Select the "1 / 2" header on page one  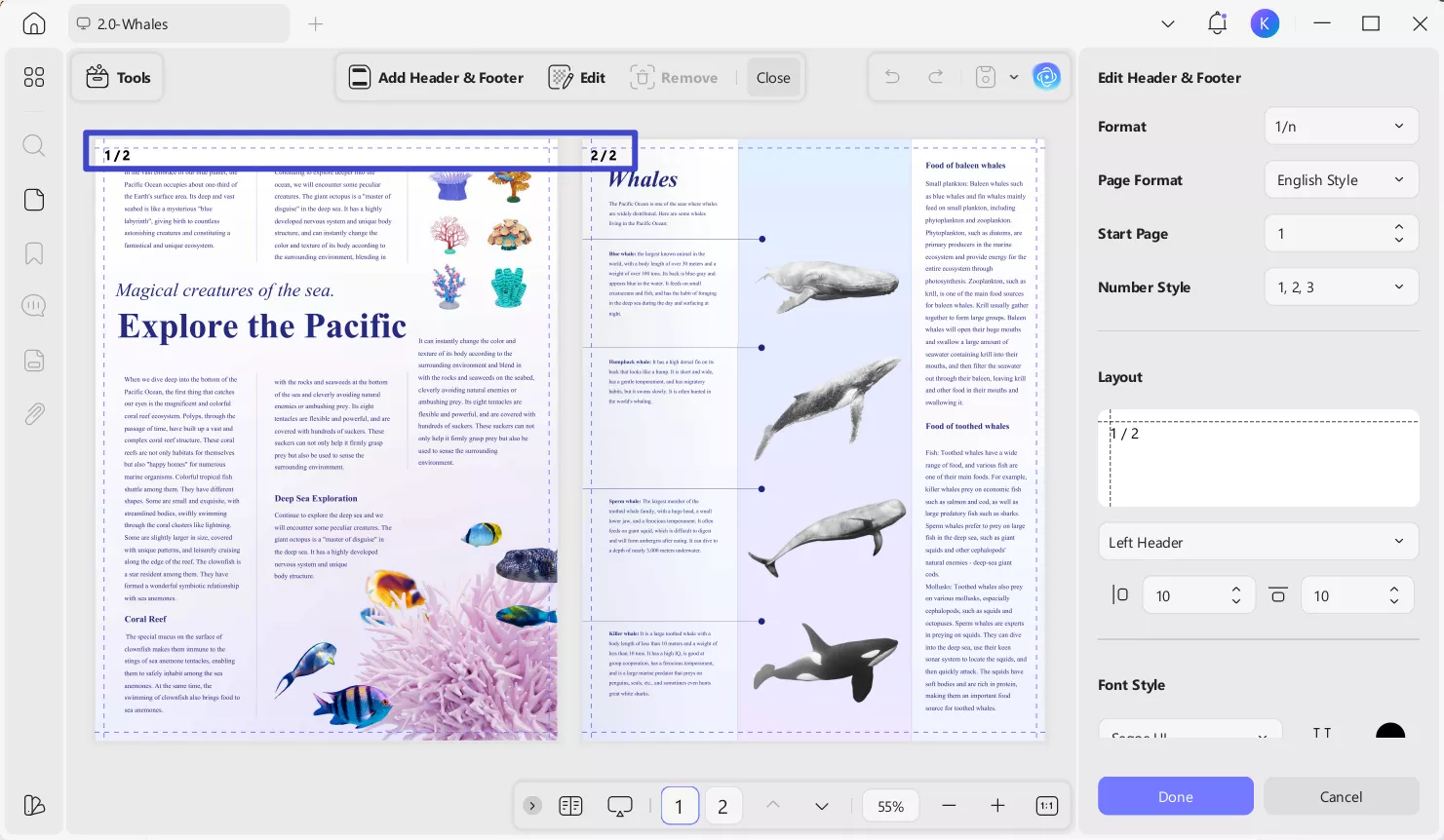tap(117, 155)
